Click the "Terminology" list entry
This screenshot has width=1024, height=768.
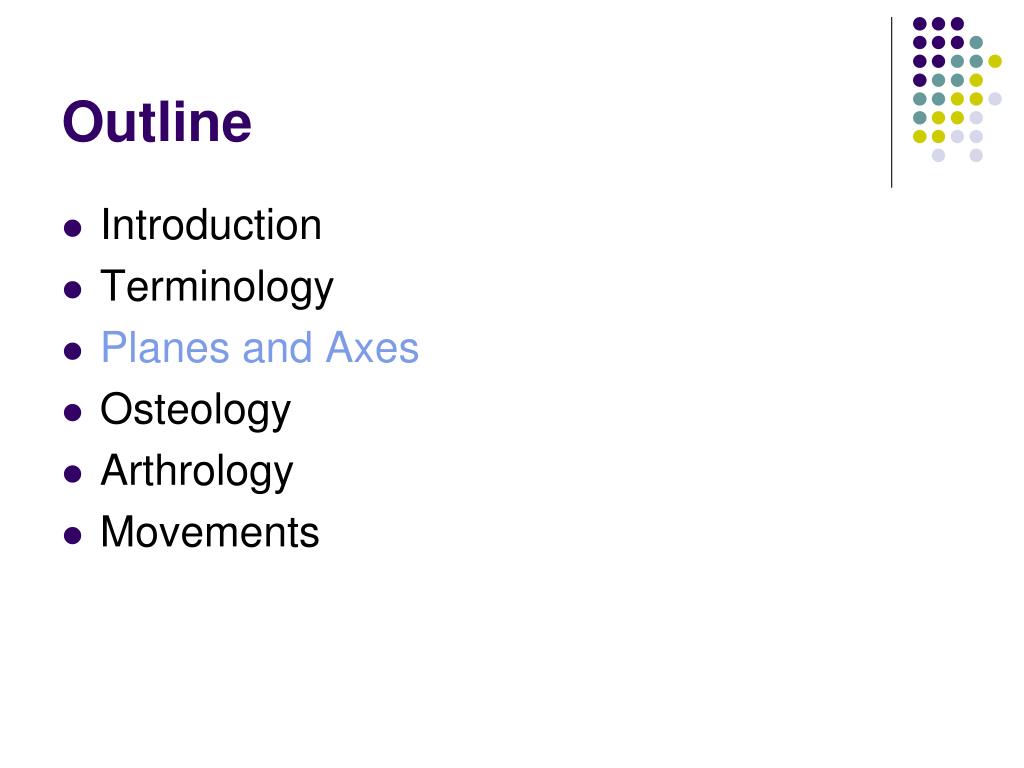pyautogui.click(x=217, y=288)
